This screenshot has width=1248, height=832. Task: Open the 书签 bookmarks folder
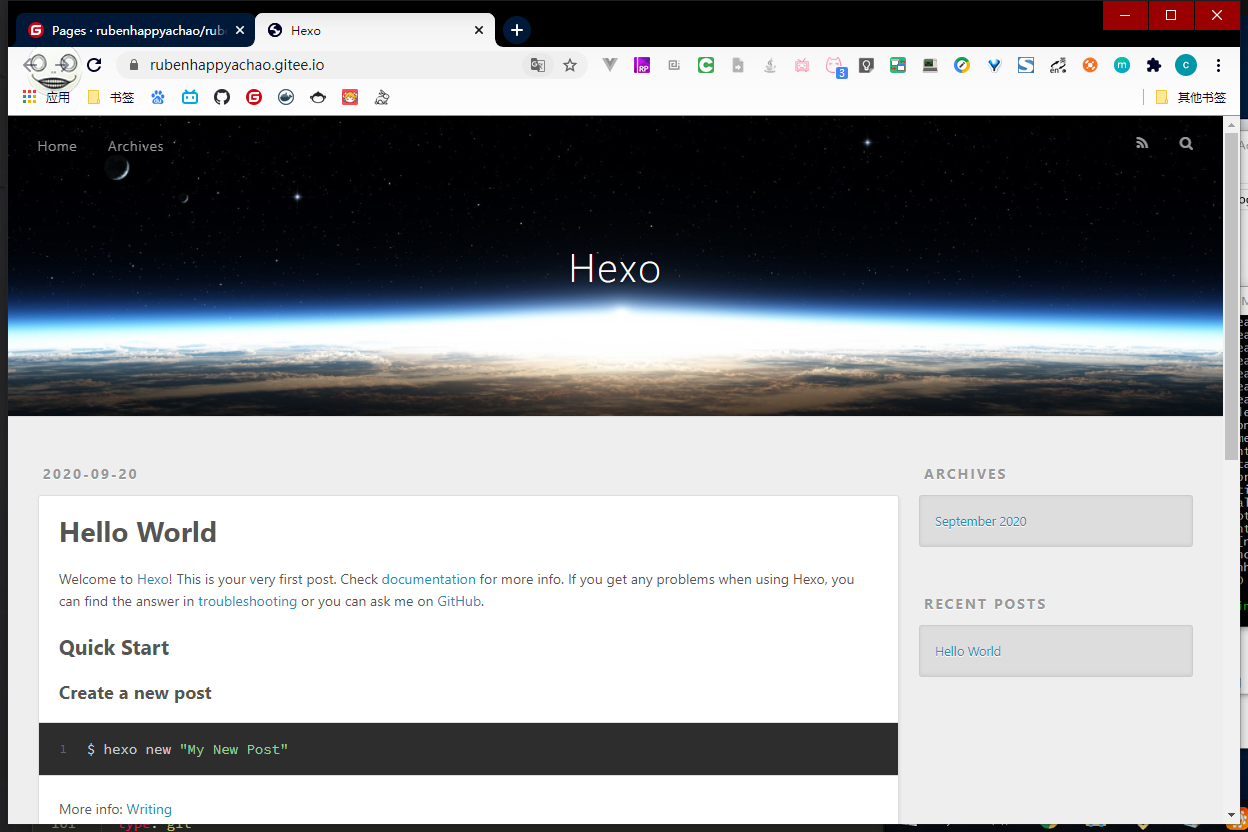111,97
